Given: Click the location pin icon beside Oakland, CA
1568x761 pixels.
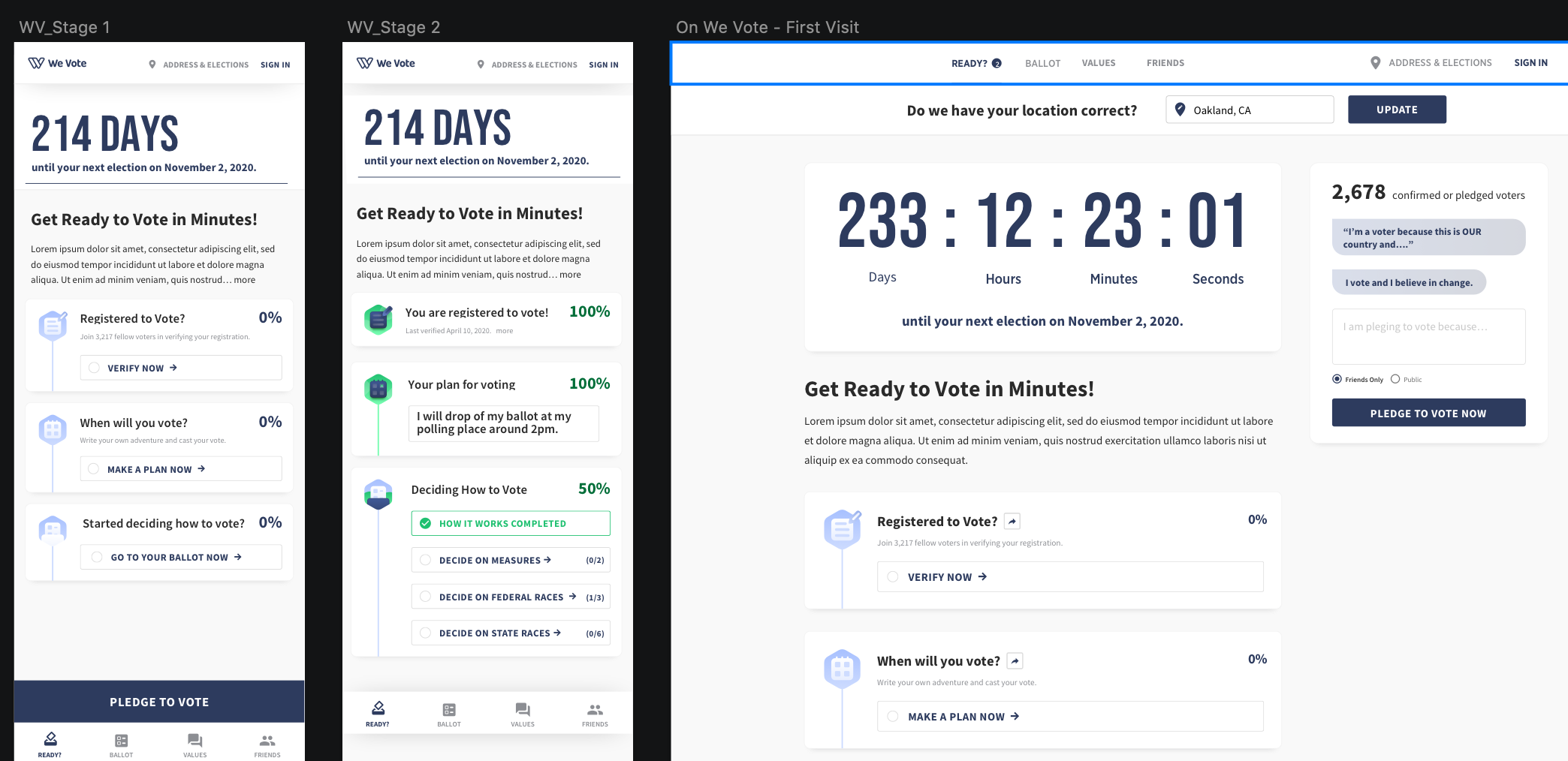Looking at the screenshot, I should pyautogui.click(x=1181, y=109).
